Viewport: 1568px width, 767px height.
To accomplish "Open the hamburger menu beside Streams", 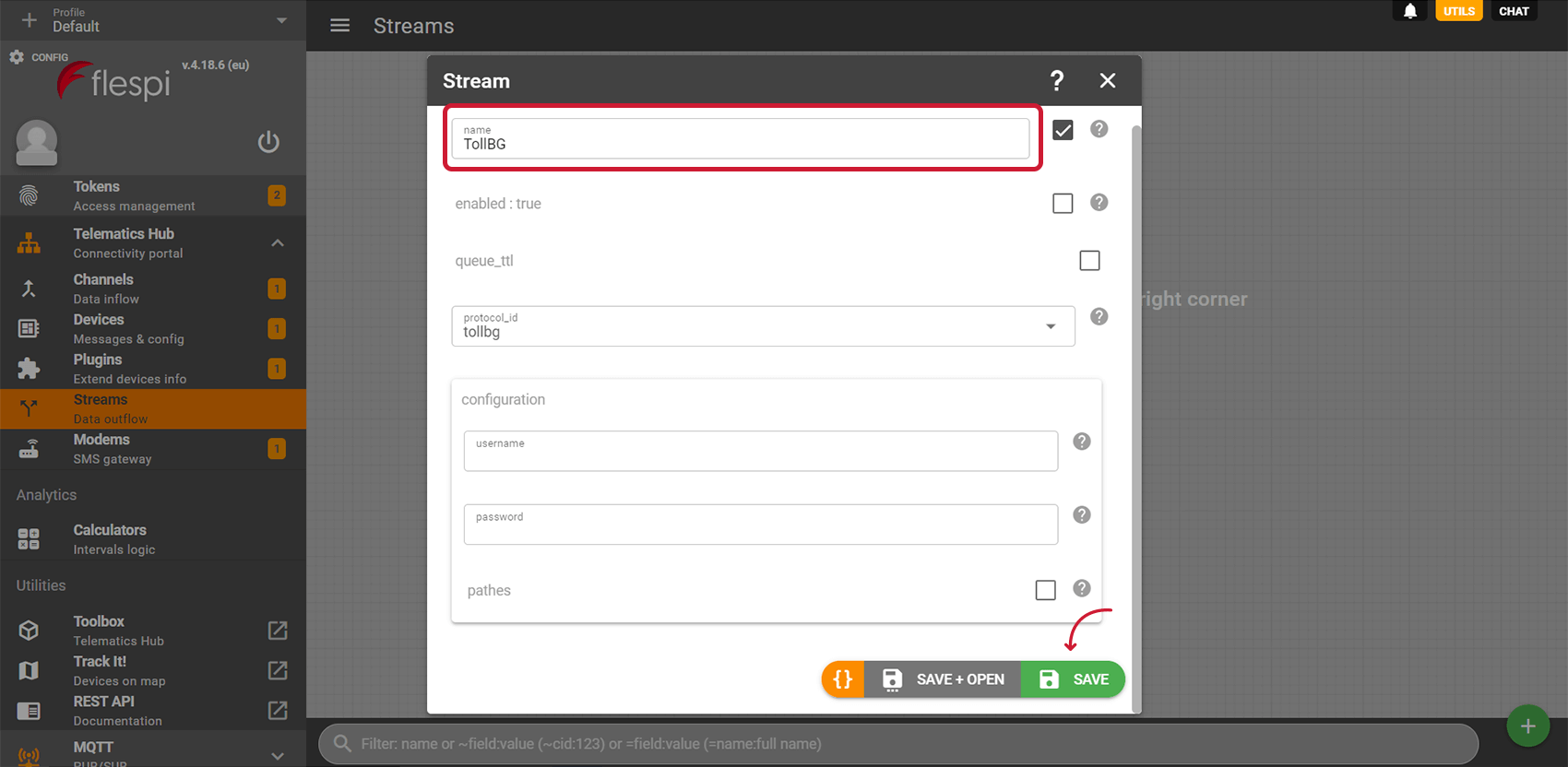I will (339, 26).
